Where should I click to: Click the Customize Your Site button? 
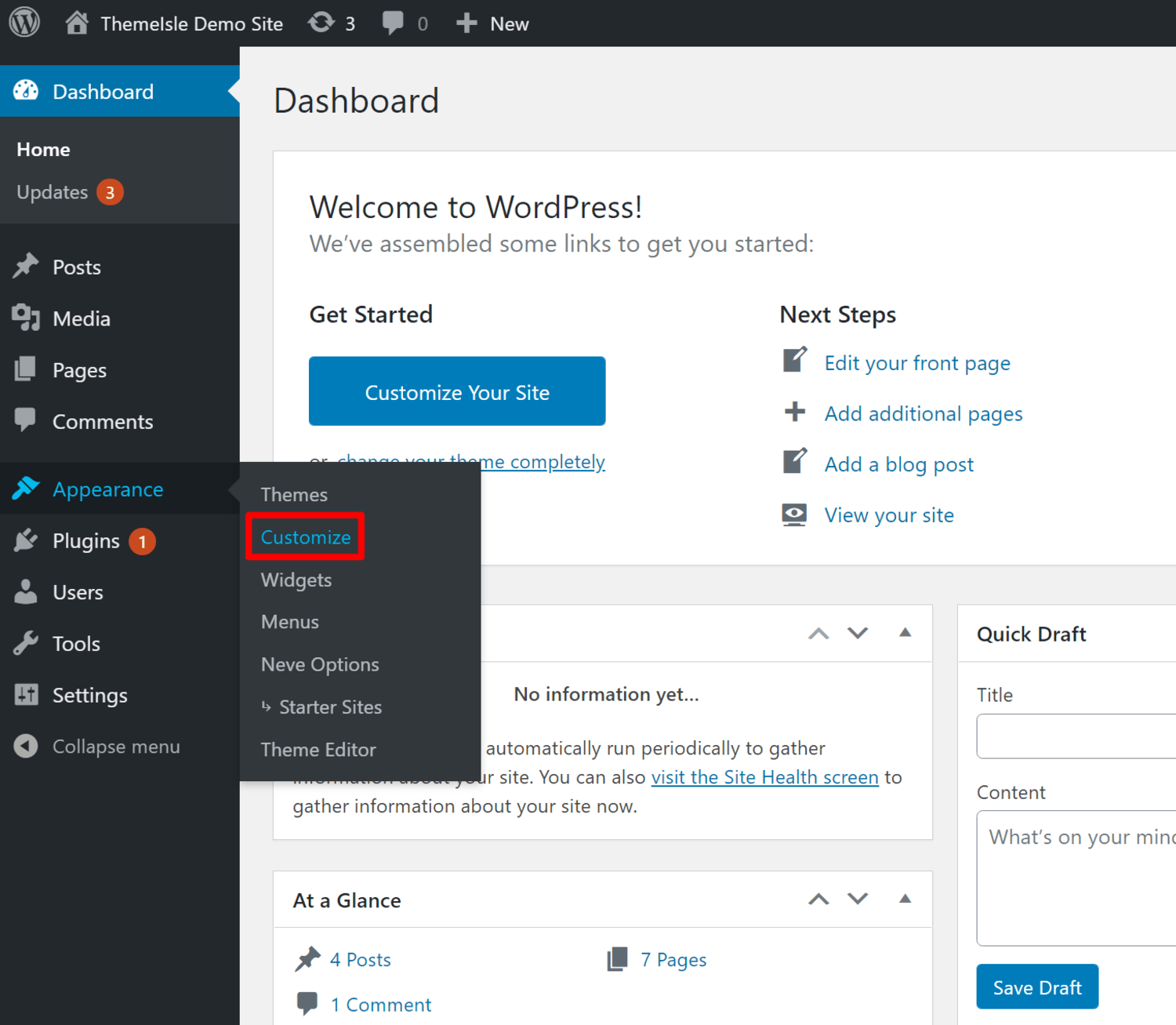[x=457, y=391]
